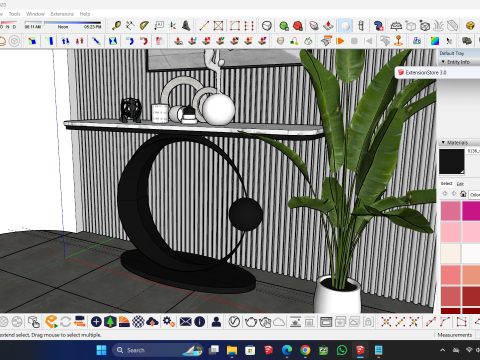Select the Dimensions tool
This screenshot has width=480, height=360.
point(130,26)
